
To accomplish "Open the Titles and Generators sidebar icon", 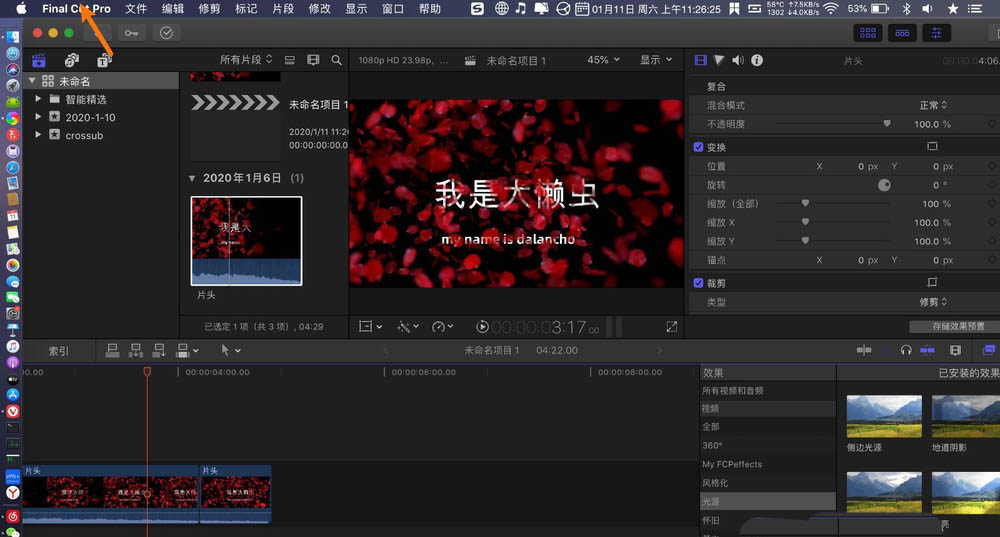I will (x=104, y=61).
